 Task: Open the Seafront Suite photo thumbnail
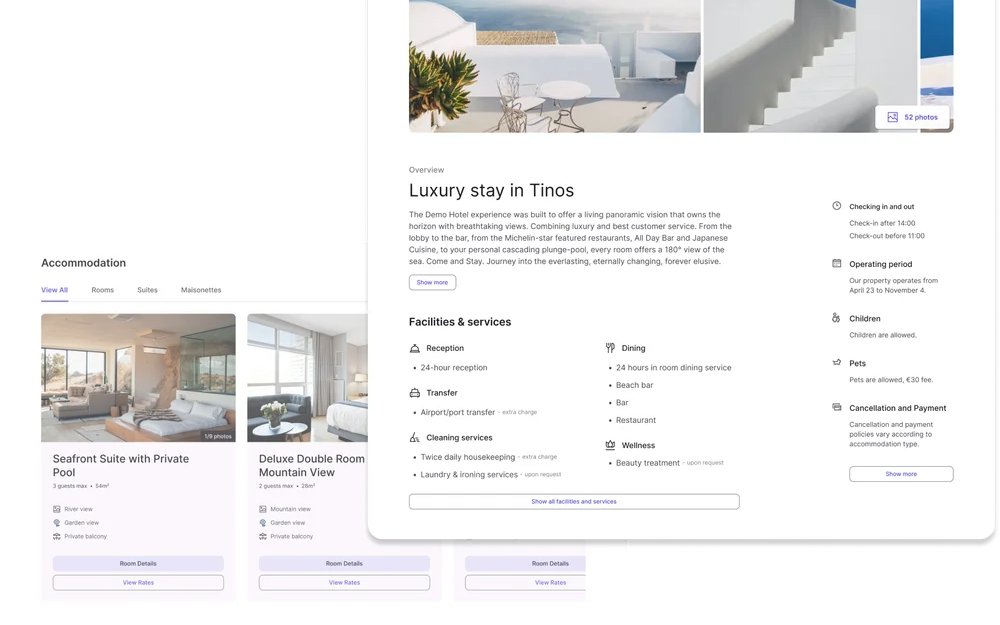click(x=138, y=378)
